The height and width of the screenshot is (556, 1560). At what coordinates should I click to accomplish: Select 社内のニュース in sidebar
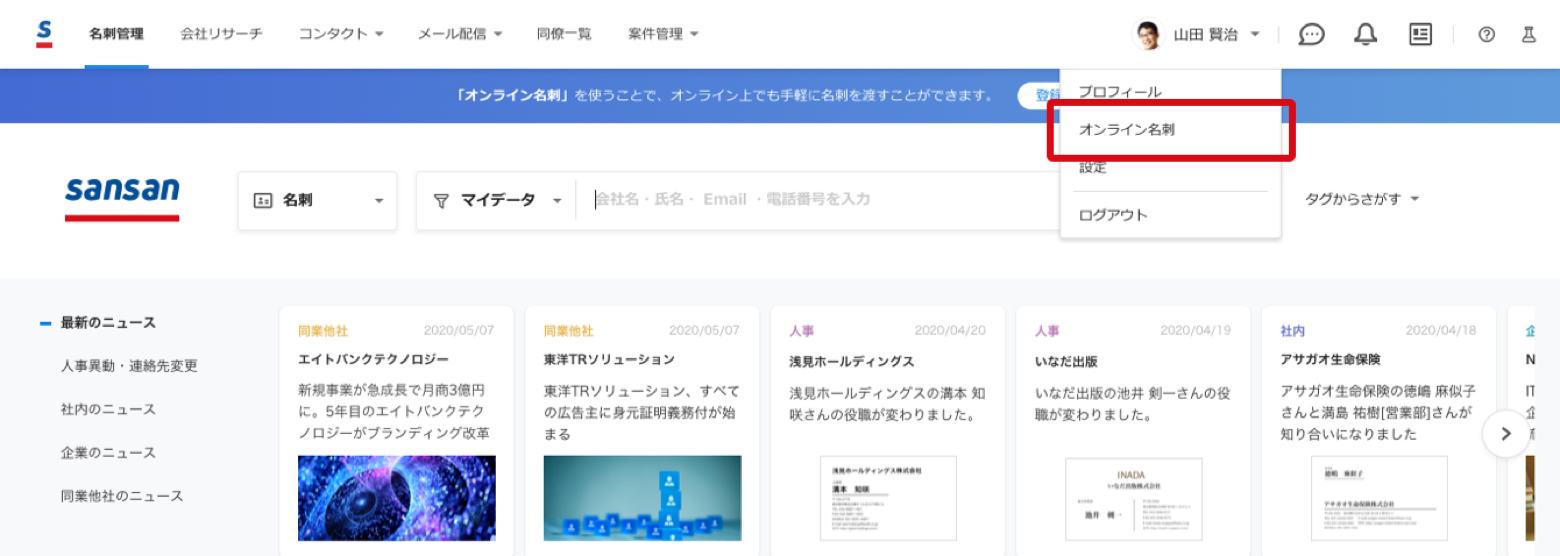[x=108, y=409]
